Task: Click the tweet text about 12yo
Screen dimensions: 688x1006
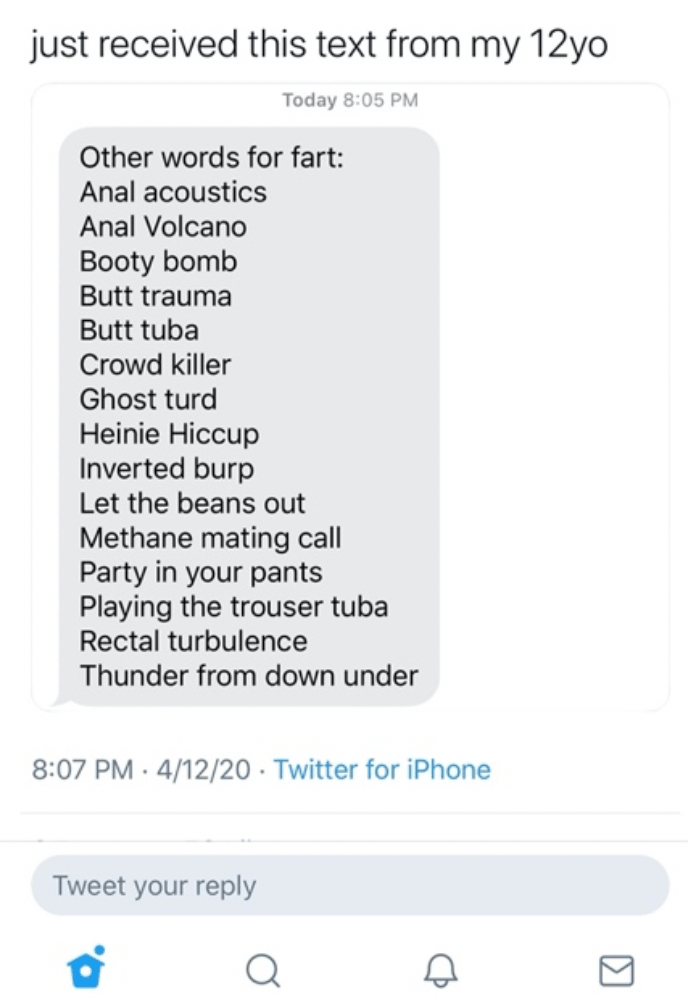Action: pyautogui.click(x=320, y=44)
